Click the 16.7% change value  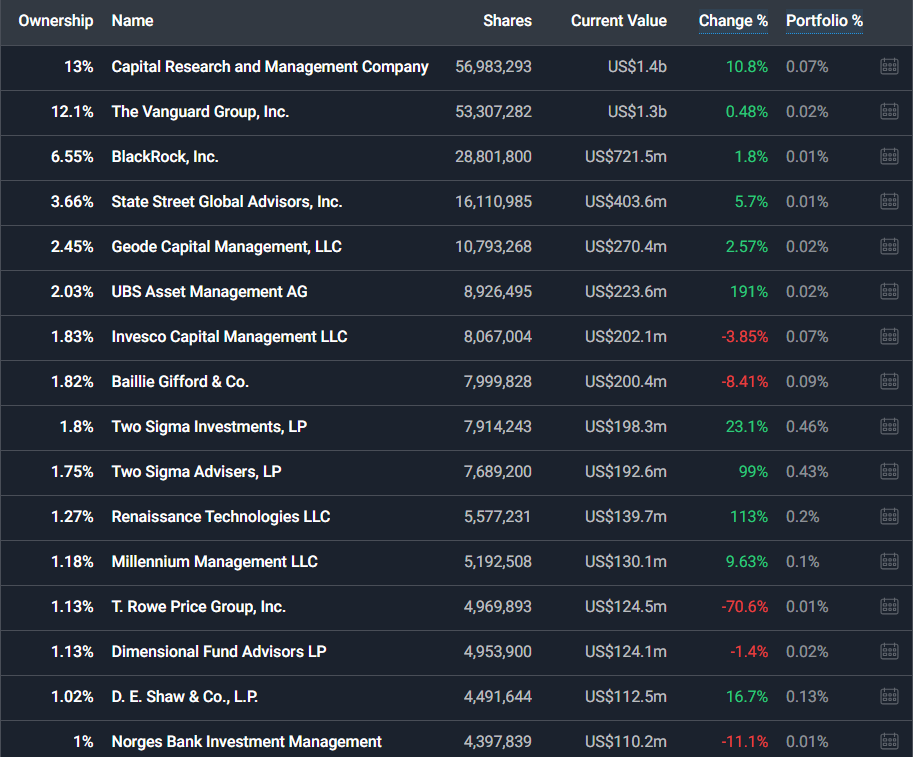[x=746, y=696]
